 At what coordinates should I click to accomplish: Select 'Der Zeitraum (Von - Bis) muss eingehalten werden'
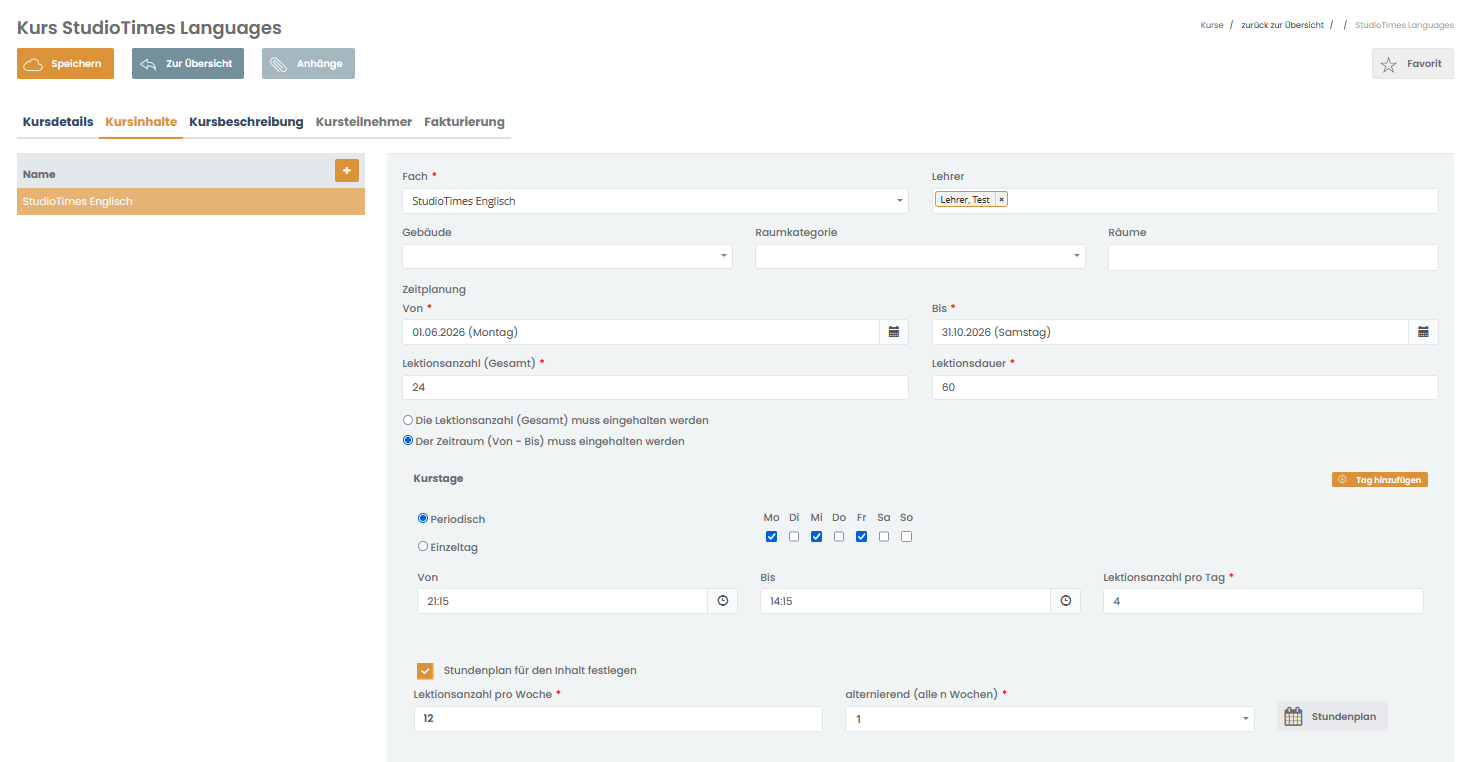tap(408, 440)
